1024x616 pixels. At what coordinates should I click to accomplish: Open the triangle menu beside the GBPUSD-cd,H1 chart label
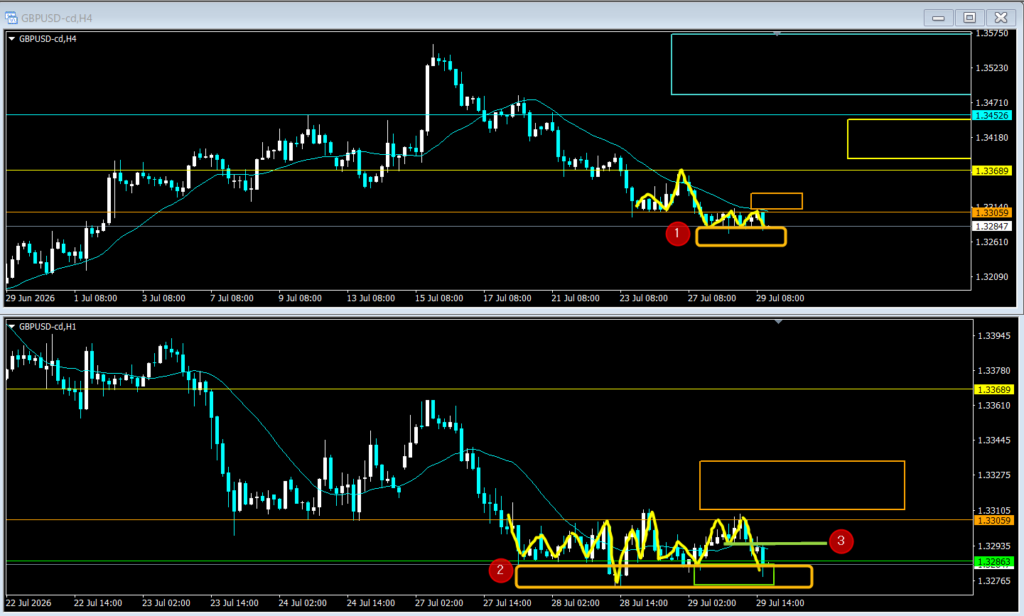[x=12, y=327]
